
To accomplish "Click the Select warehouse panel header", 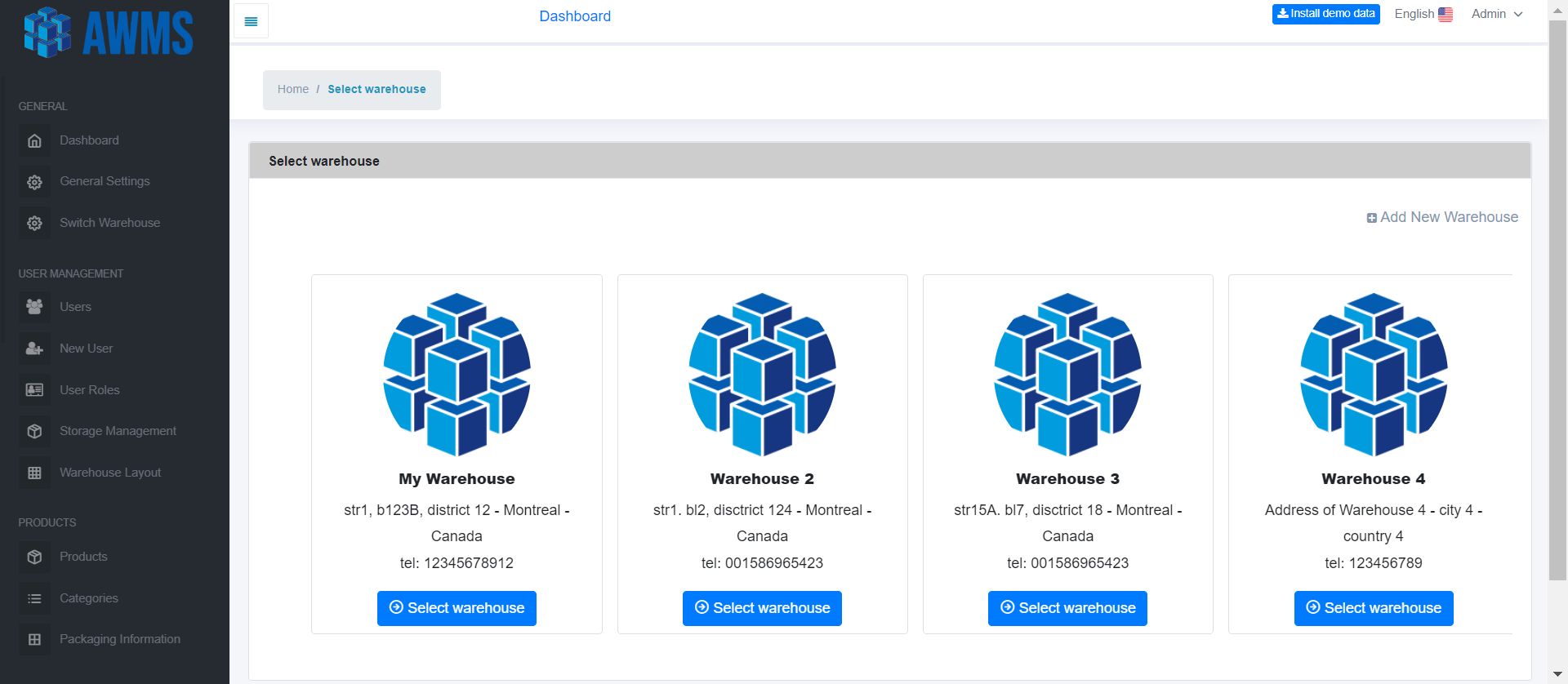I will coord(890,161).
